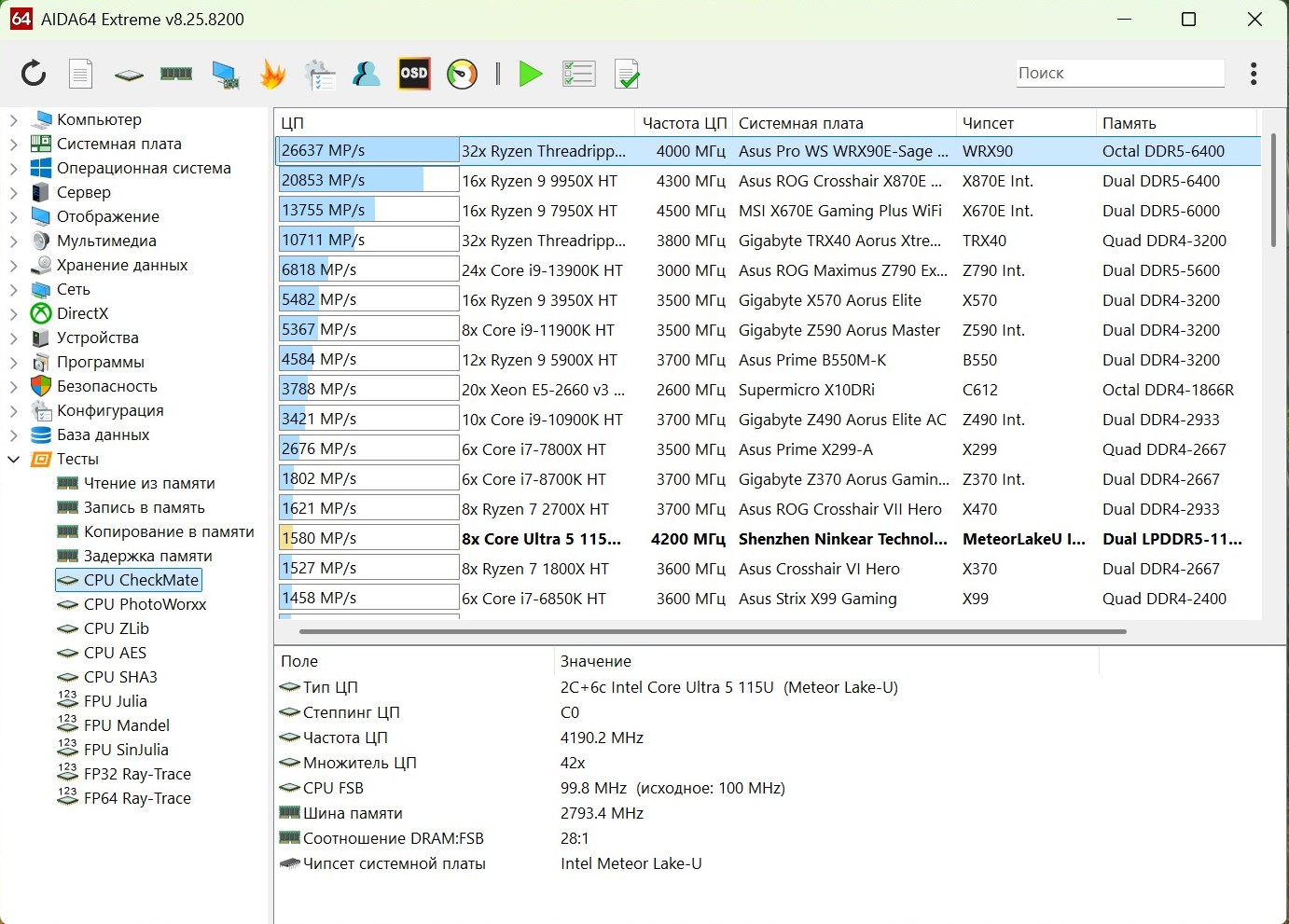Click the Память column header
The width and height of the screenshot is (1289, 924).
coord(1129,123)
